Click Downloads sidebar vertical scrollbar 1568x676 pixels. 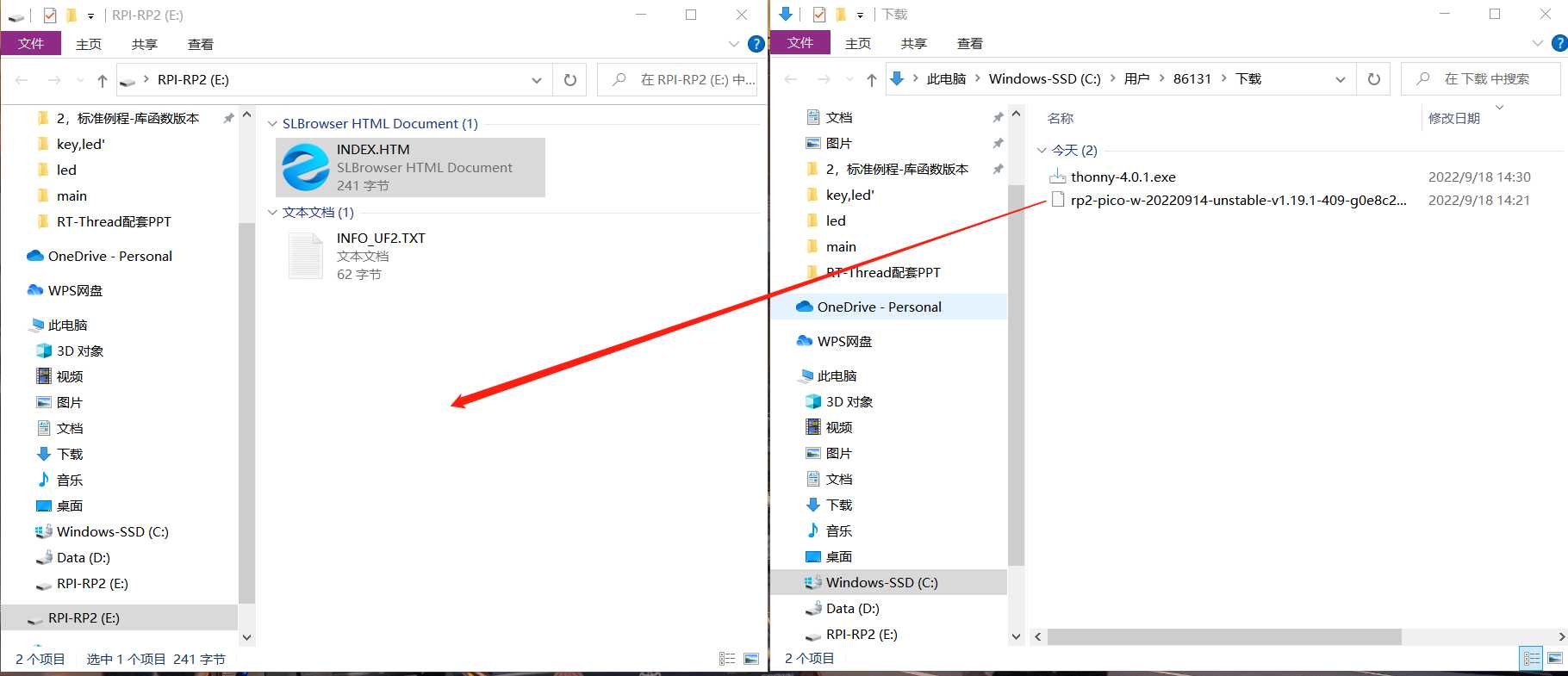tap(1016, 375)
